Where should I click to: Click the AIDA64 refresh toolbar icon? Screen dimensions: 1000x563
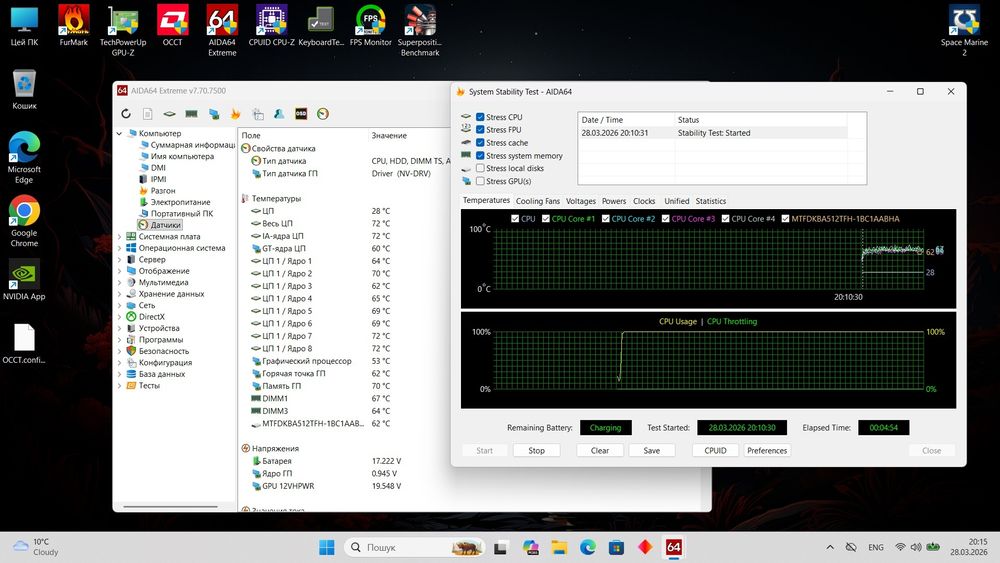[x=126, y=113]
